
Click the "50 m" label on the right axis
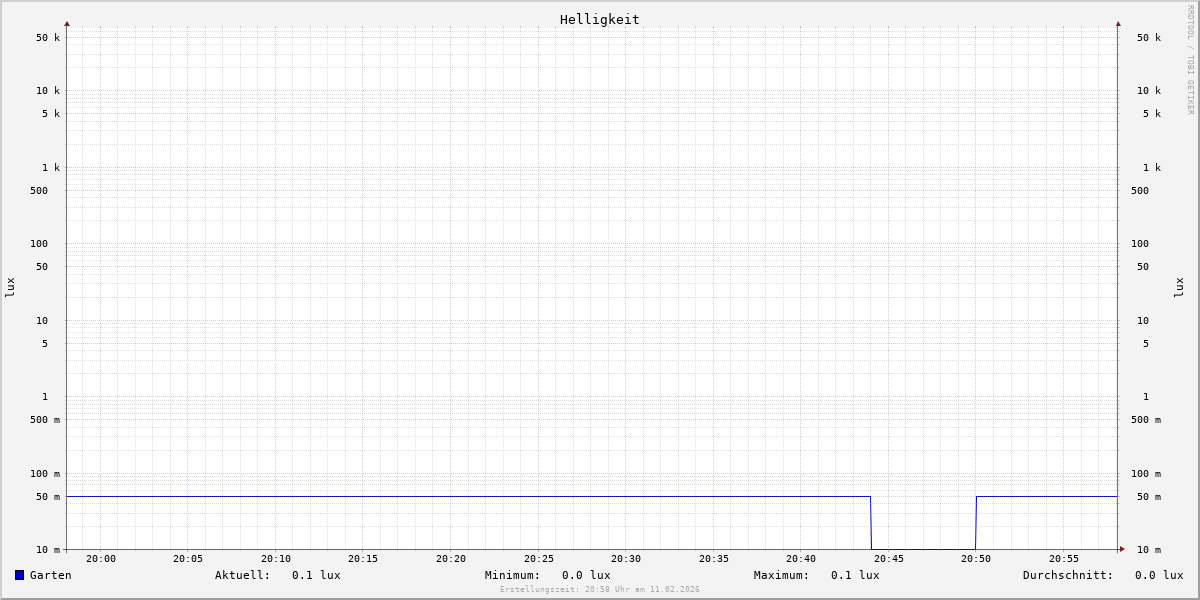[x=1149, y=497]
